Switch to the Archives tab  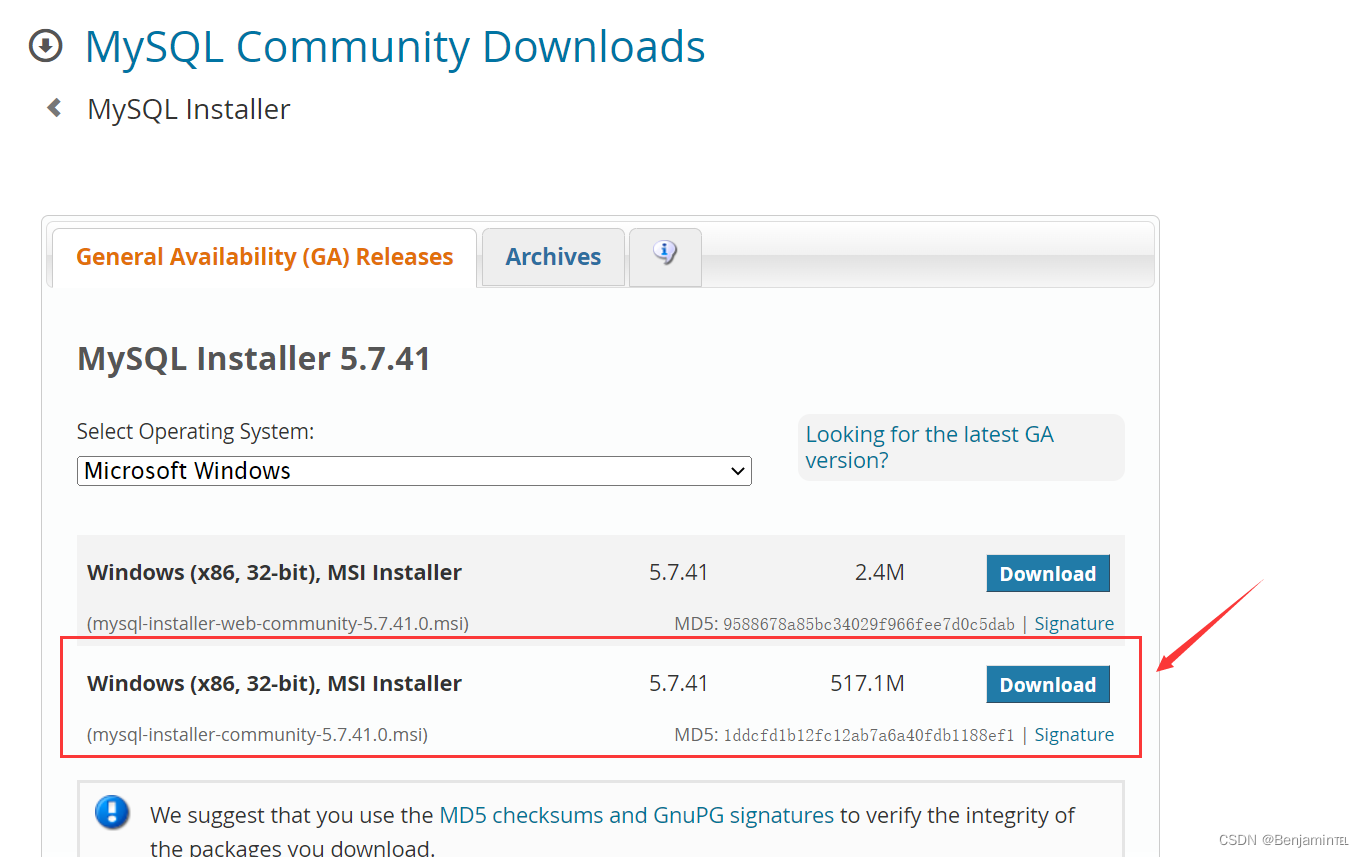553,257
